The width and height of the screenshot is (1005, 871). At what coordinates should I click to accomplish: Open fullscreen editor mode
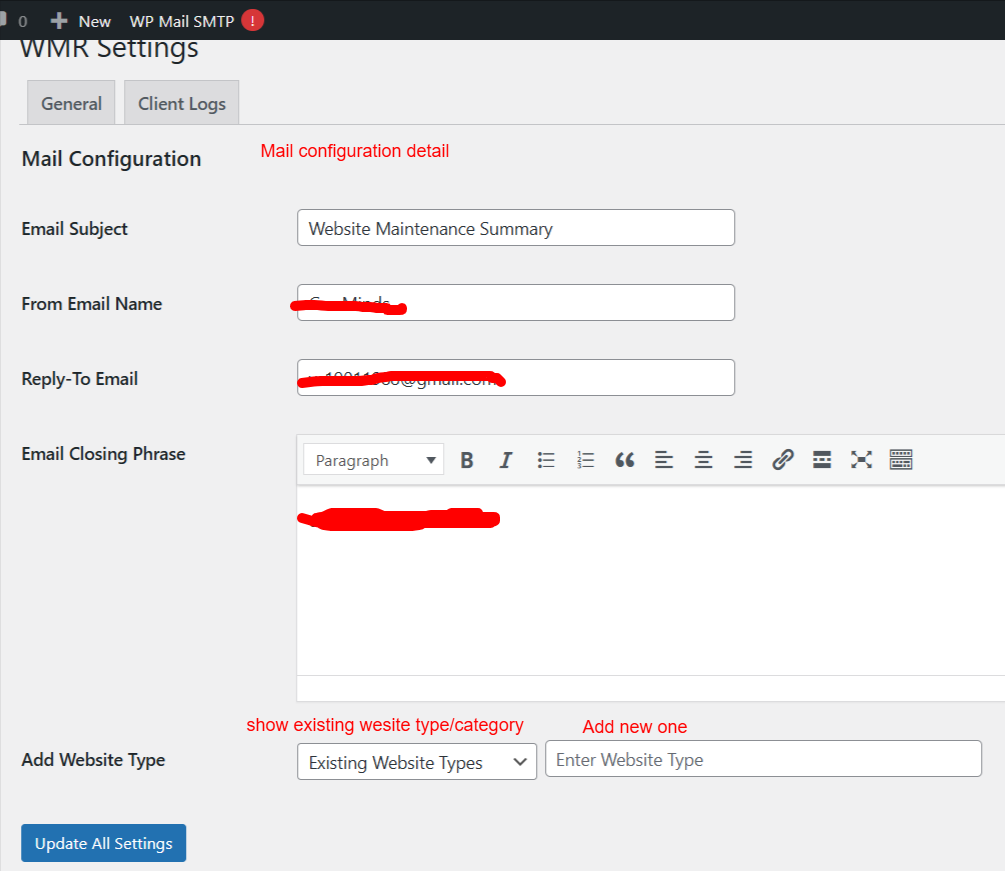[x=861, y=460]
